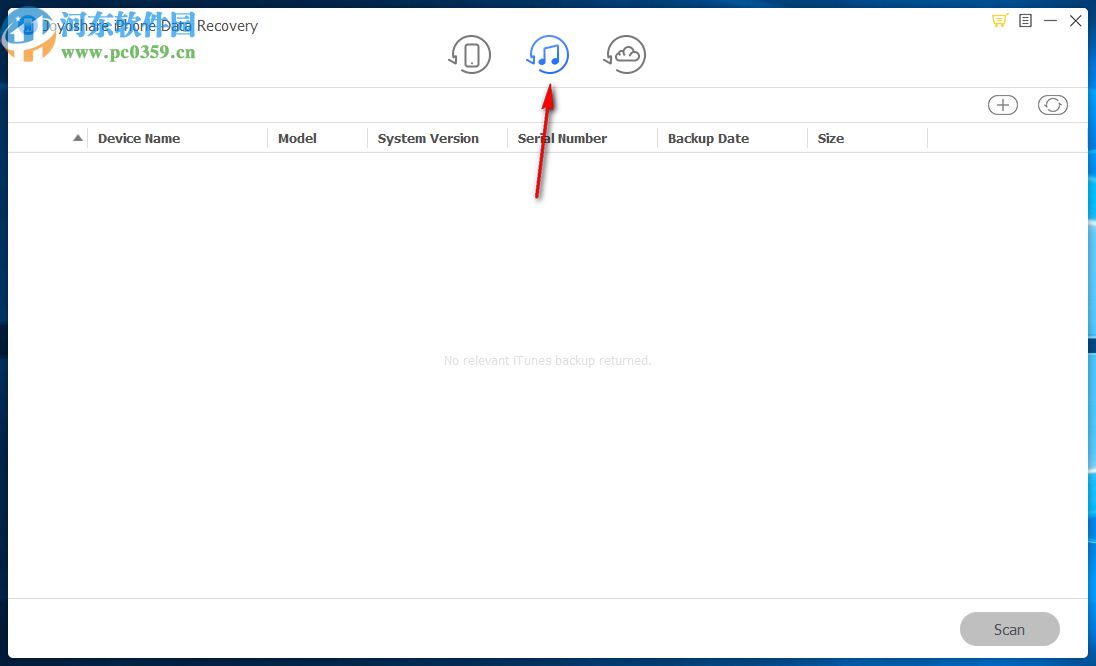This screenshot has height=666, width=1096.
Task: Sort backups by the Serial Number header
Action: point(562,138)
